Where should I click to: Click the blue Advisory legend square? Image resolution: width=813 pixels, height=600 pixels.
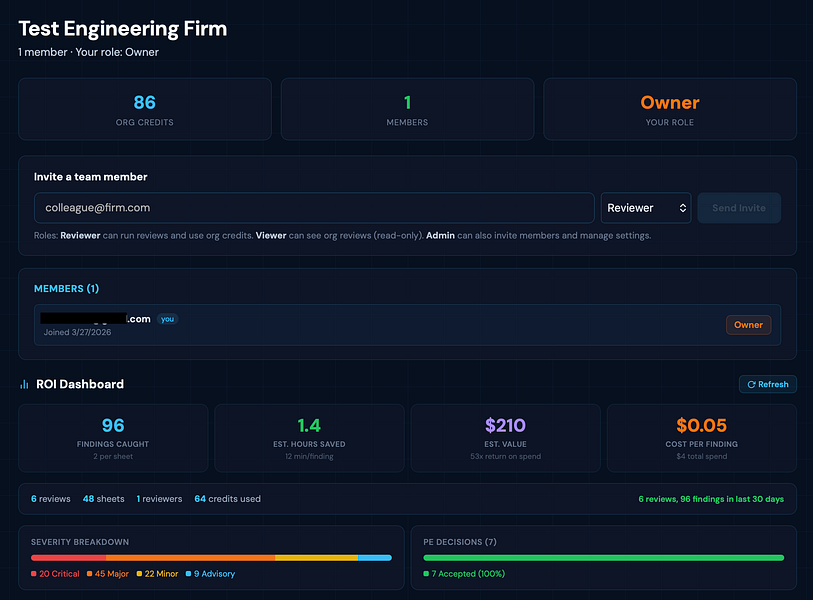(x=188, y=574)
